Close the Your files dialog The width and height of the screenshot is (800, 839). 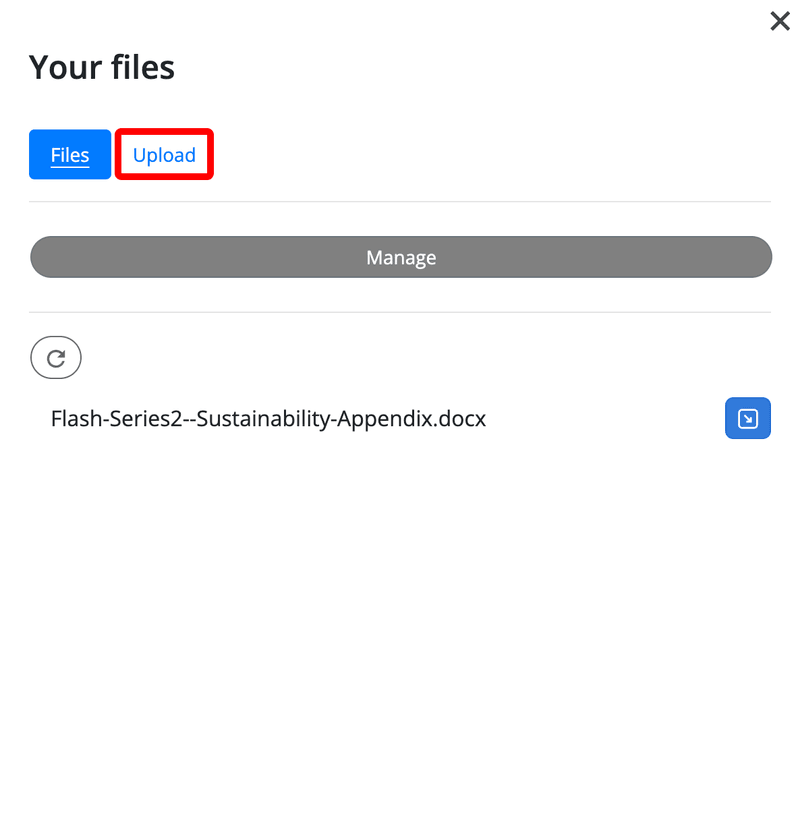point(780,21)
